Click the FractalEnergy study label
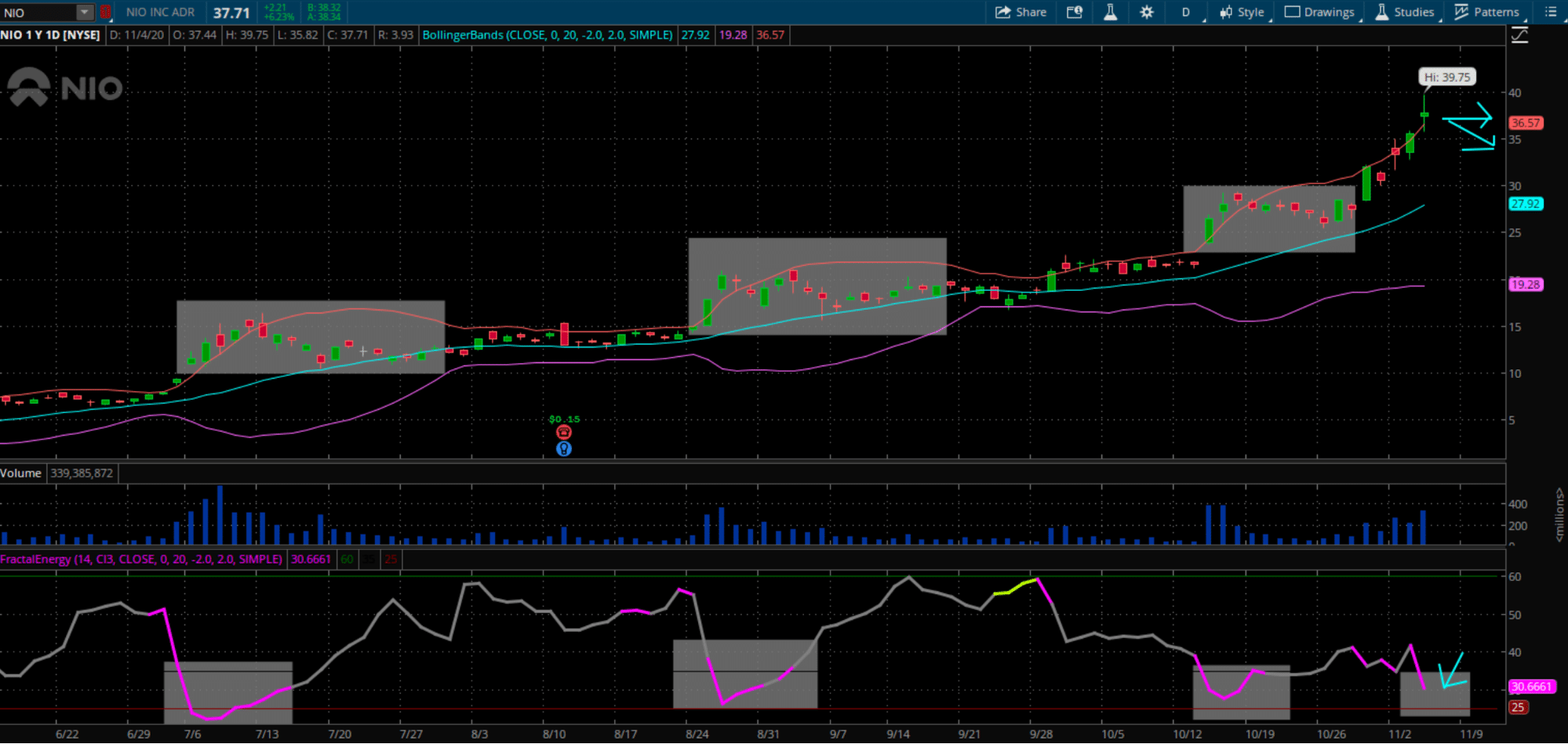 pos(141,560)
